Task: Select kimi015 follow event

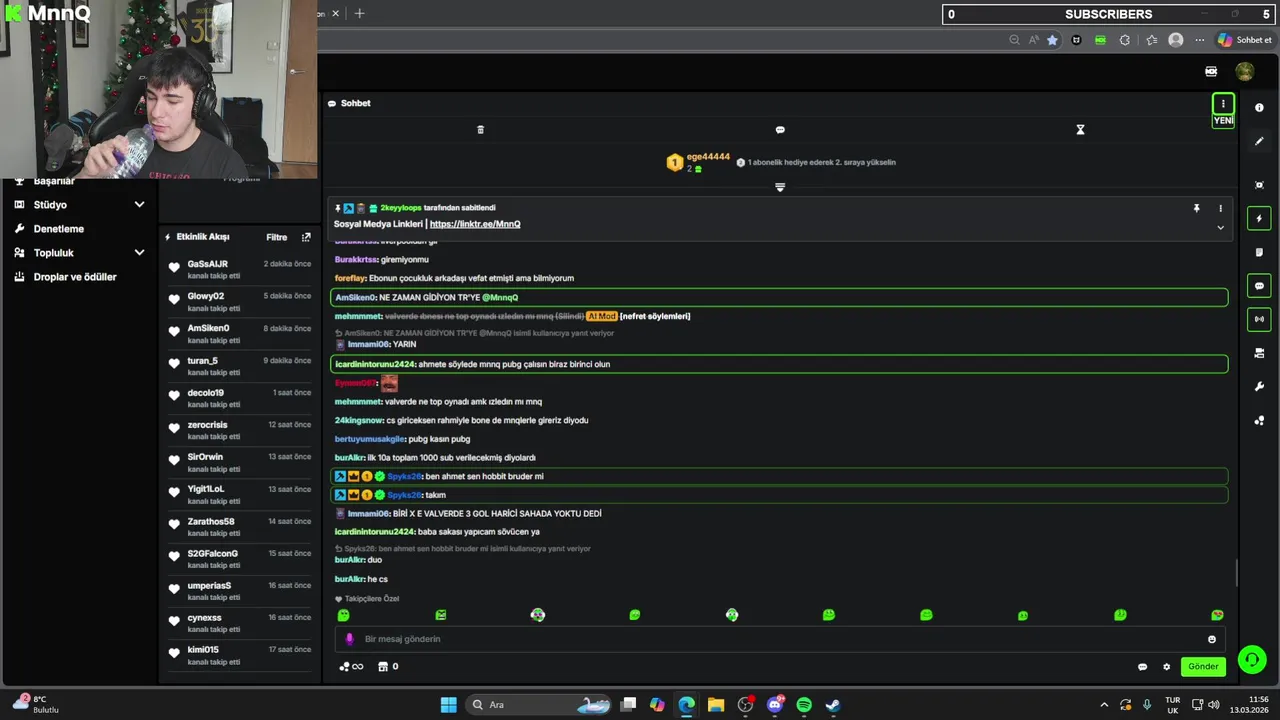Action: click(x=239, y=655)
